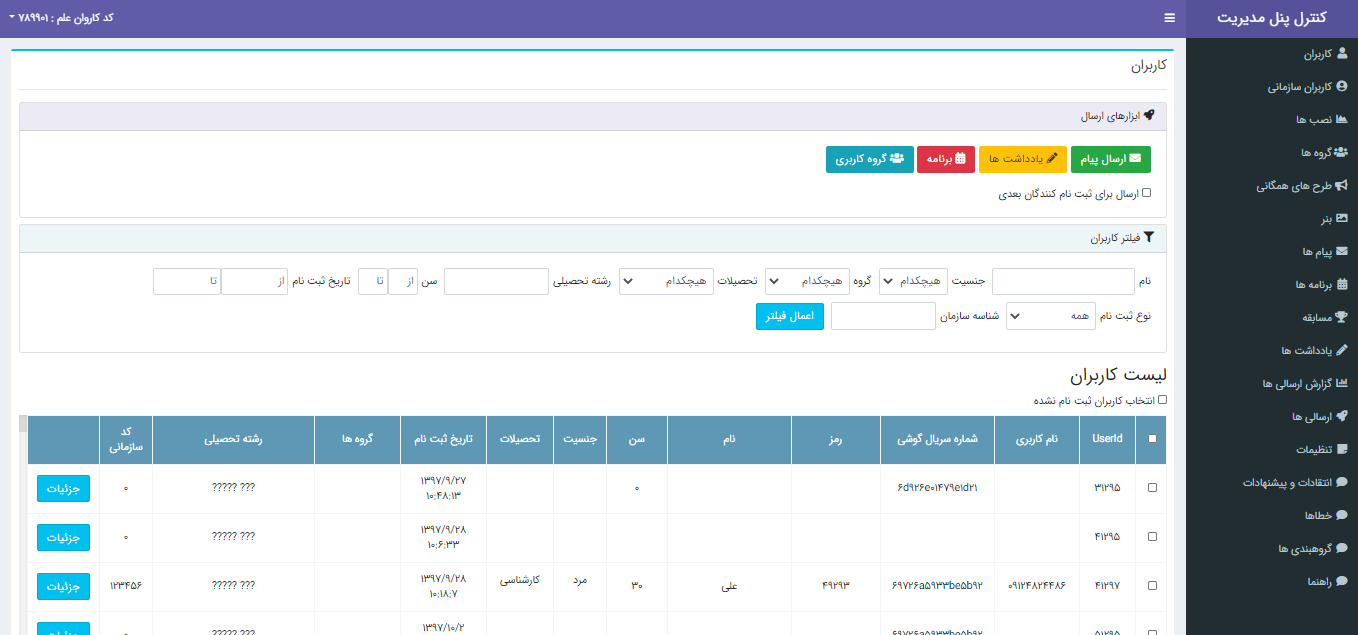Click the user icon beside کاربران in sidebar
Screen dimensions: 1358x635
click(x=1342, y=54)
